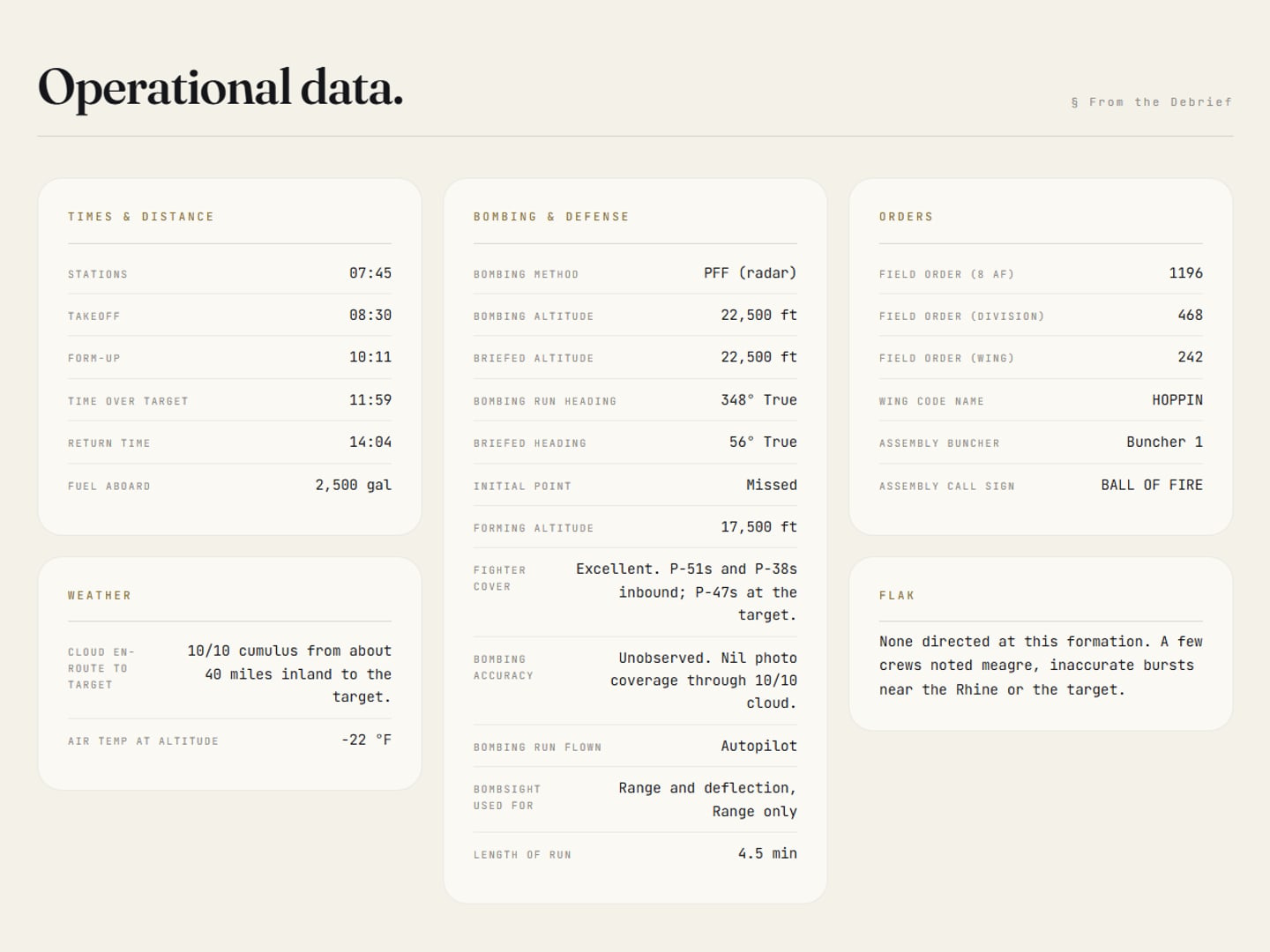1270x952 pixels.
Task: Select the briefed heading 56° True
Action: pyautogui.click(x=763, y=443)
